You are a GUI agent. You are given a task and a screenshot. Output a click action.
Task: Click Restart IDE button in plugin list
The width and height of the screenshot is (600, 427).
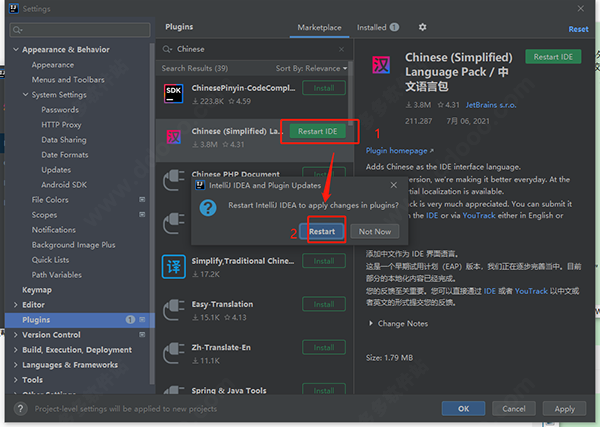click(x=318, y=131)
